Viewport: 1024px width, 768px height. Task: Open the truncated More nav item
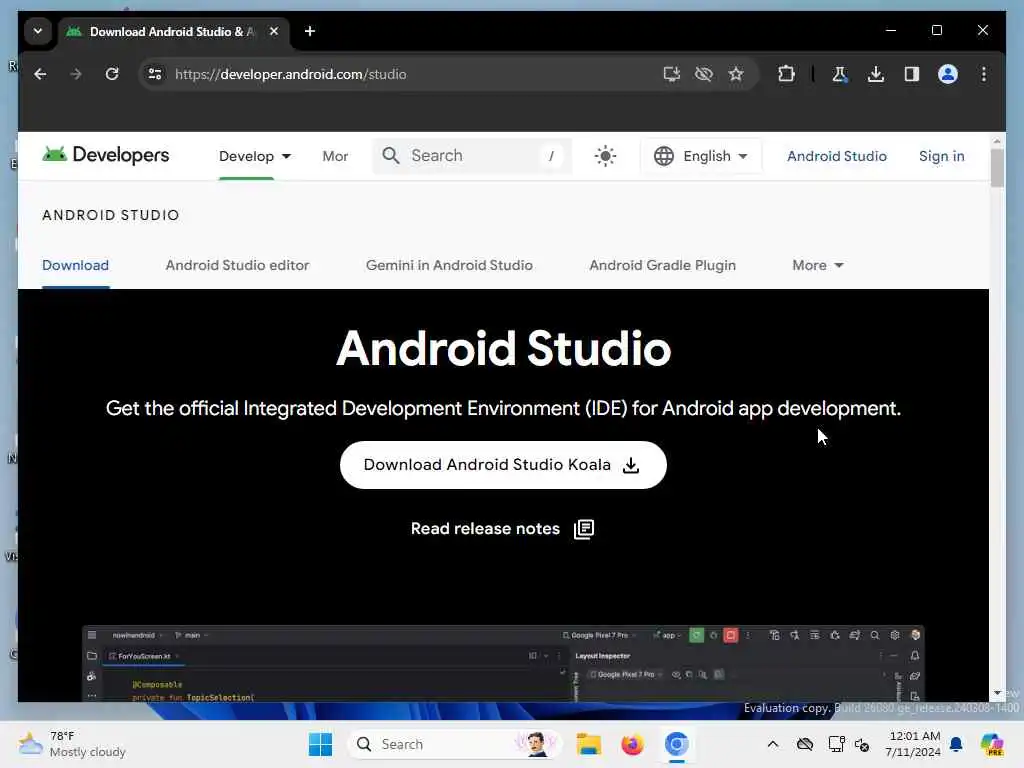(335, 156)
